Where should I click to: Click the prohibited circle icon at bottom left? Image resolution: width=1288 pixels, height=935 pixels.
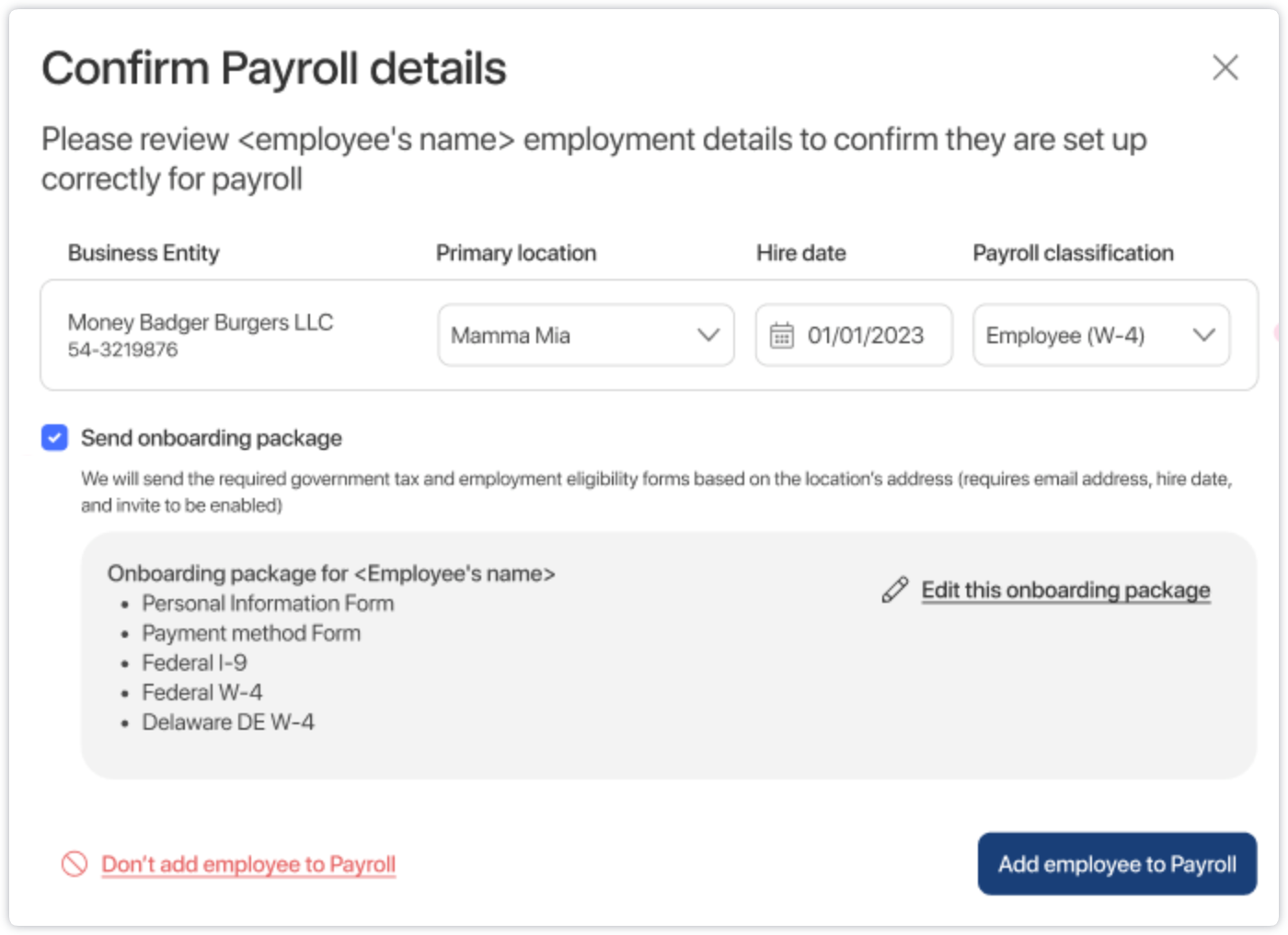75,864
